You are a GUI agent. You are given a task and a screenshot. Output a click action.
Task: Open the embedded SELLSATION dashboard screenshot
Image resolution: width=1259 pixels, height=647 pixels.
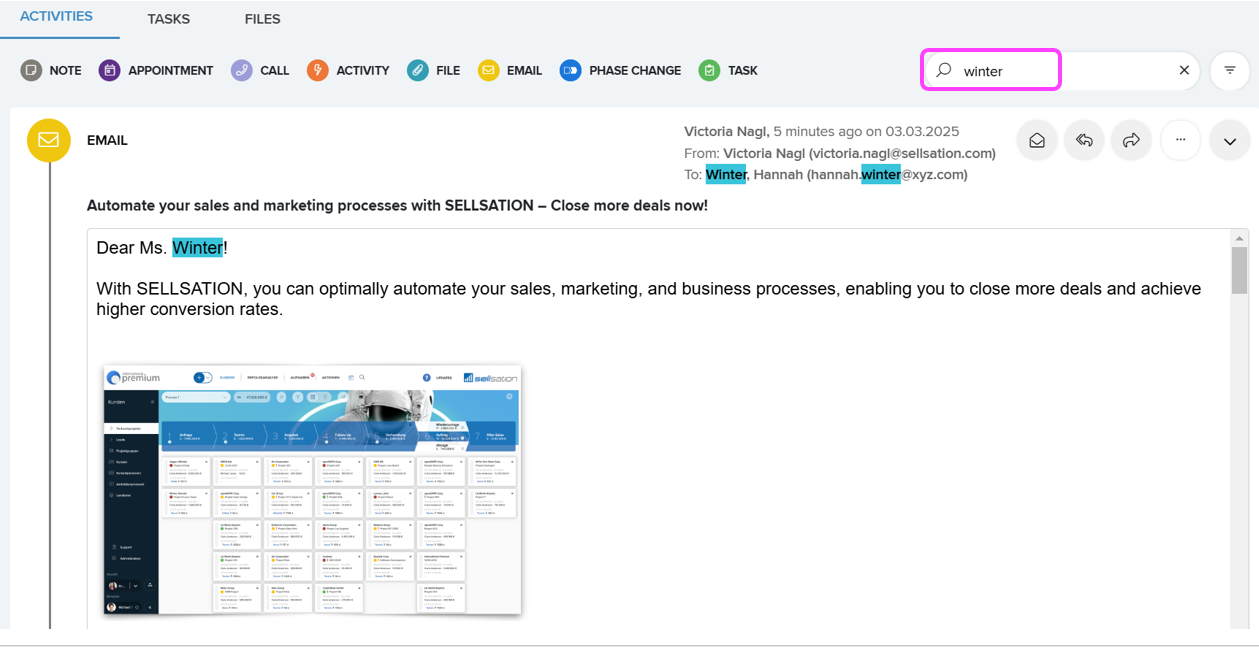(x=313, y=489)
